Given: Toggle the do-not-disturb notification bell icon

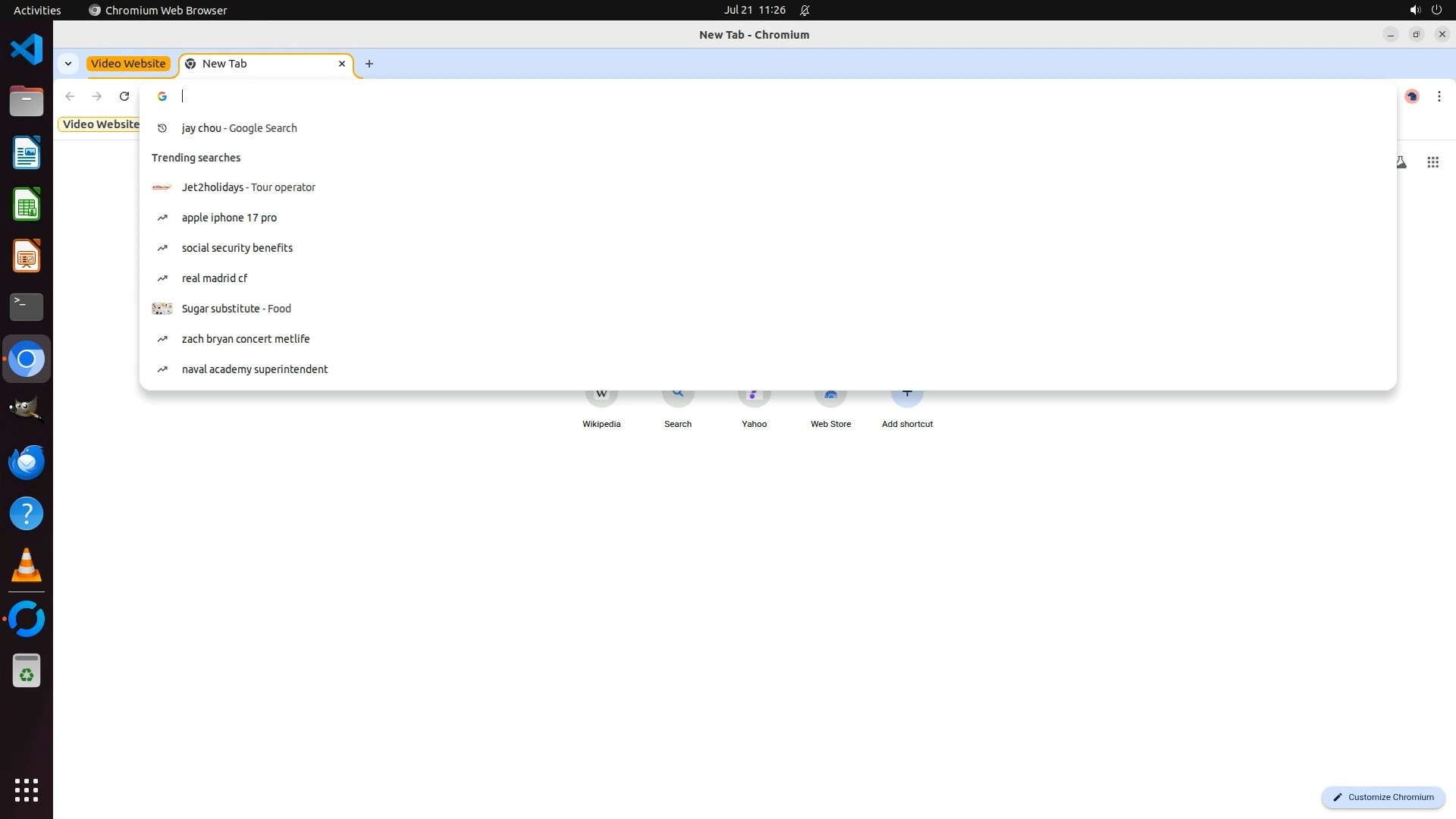Looking at the screenshot, I should (x=805, y=11).
